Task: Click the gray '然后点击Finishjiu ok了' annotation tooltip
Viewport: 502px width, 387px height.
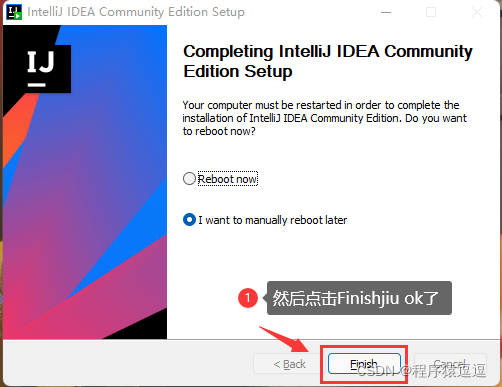Action: click(x=359, y=298)
